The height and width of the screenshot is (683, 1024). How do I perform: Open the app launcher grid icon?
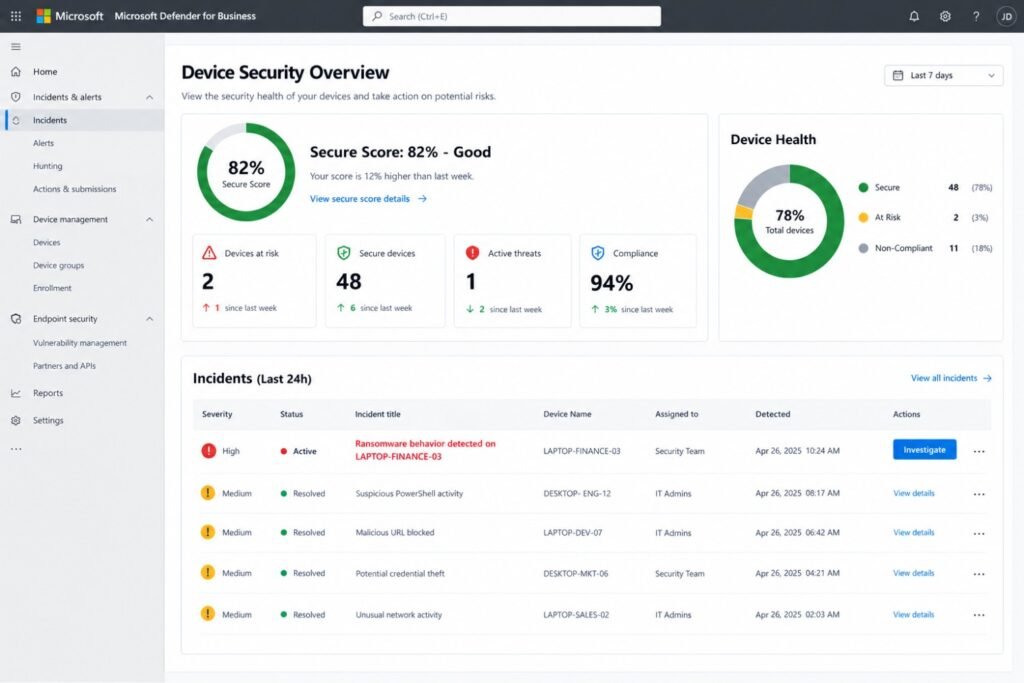coord(16,16)
